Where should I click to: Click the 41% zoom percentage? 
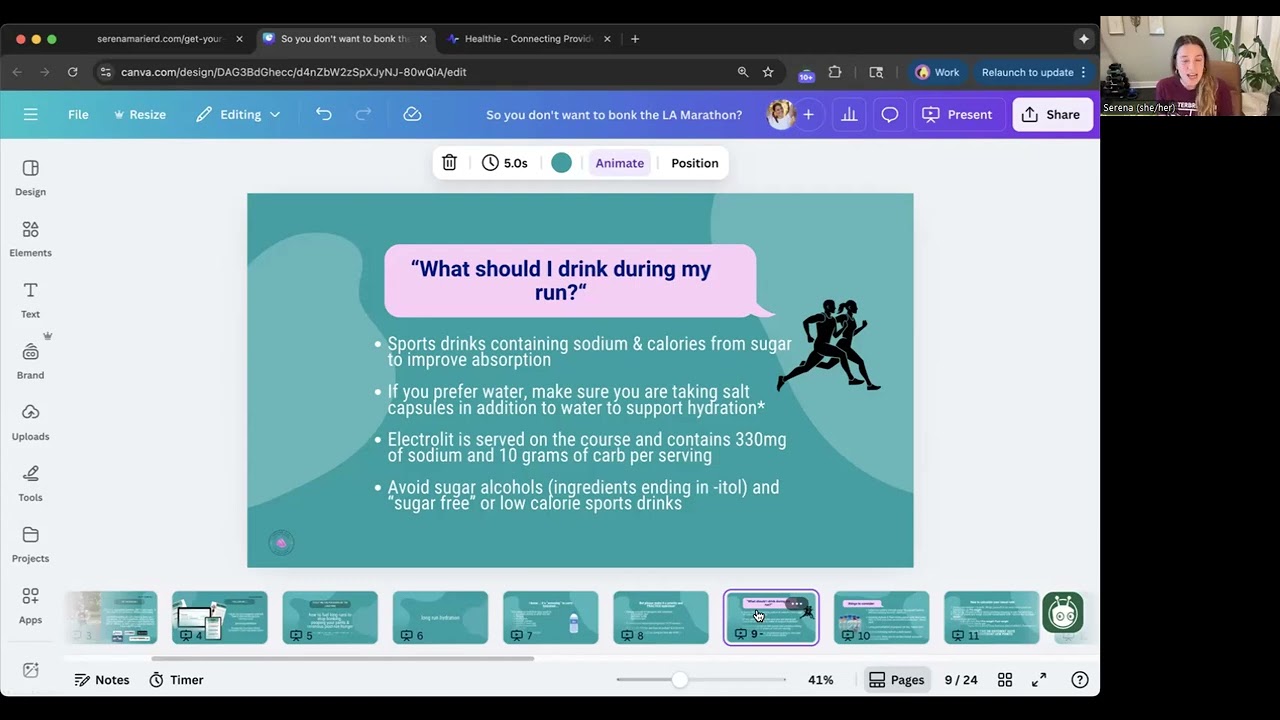tap(821, 680)
